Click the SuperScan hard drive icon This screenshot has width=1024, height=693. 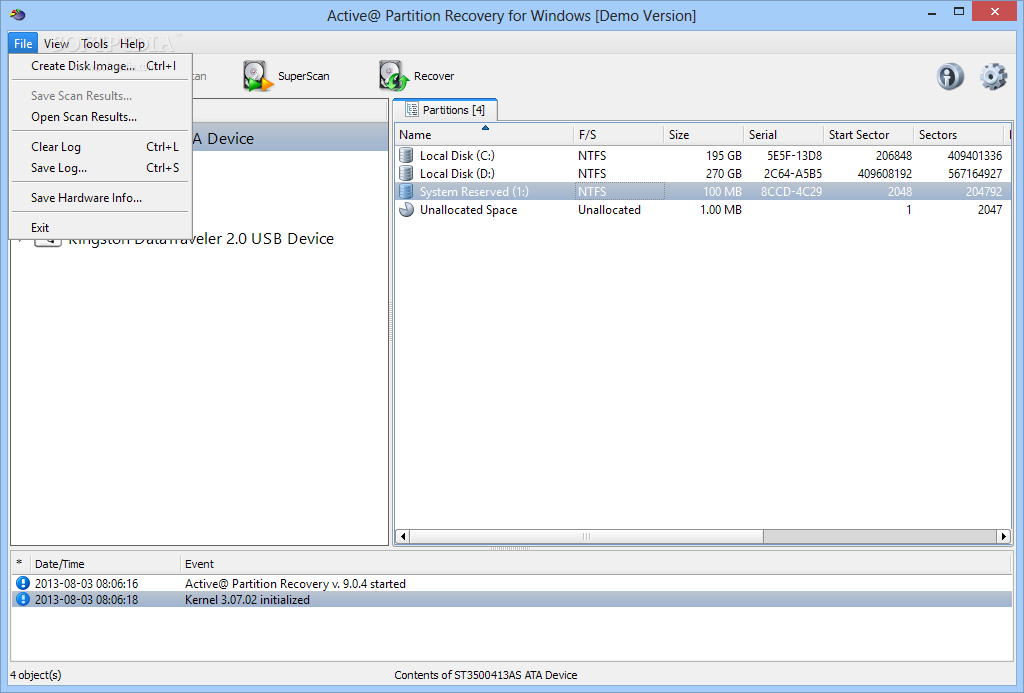[x=258, y=76]
